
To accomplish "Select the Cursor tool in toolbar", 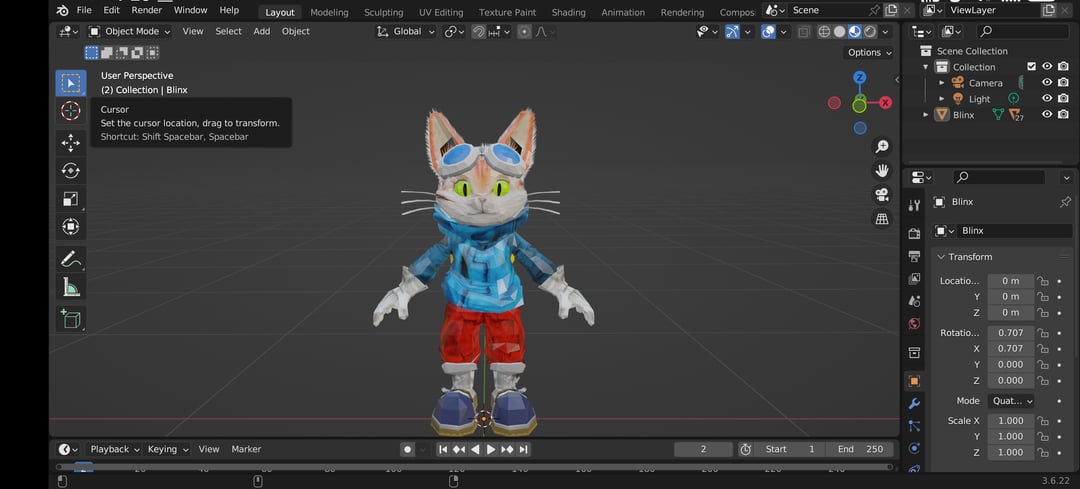I will 70,111.
